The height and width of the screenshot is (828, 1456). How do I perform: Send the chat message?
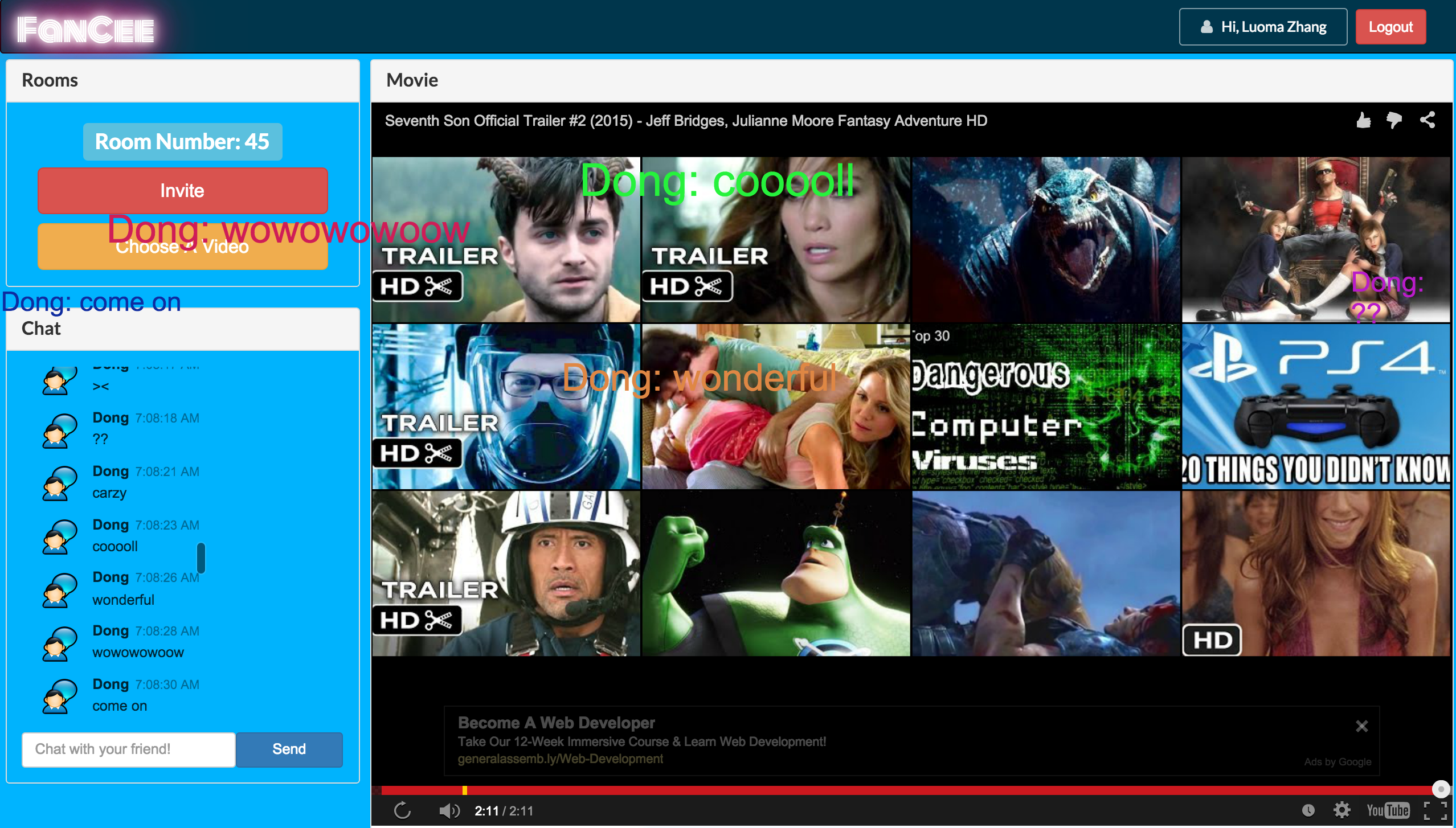pos(289,749)
